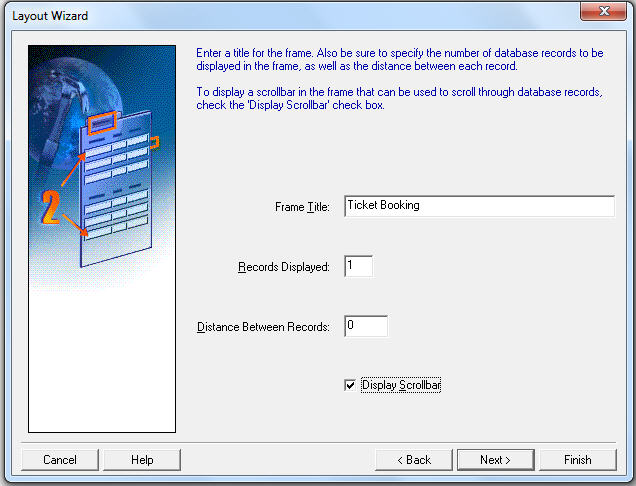This screenshot has height=486, width=636.
Task: Click the Frame Title label
Action: (302, 207)
